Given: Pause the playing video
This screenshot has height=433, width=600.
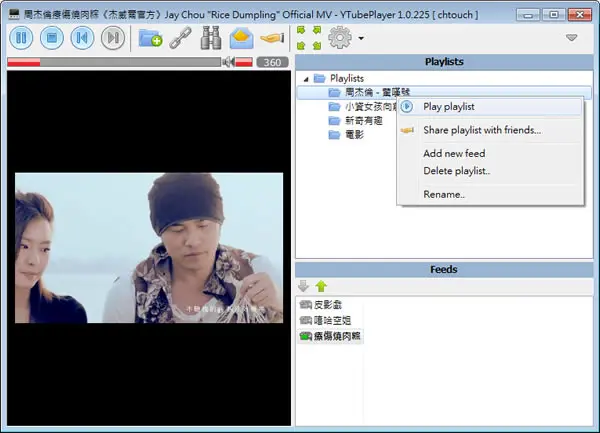Looking at the screenshot, I should click(21, 38).
